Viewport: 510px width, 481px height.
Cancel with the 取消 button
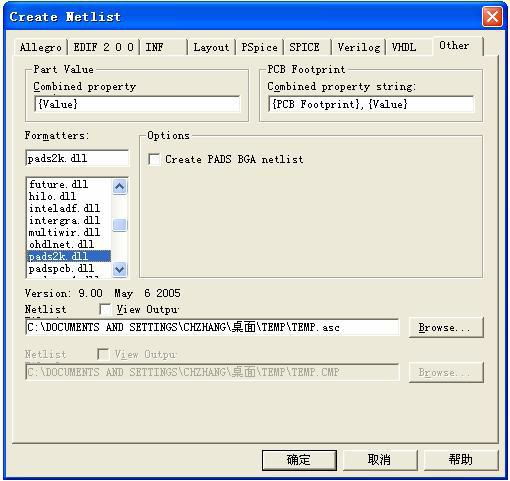380,460
